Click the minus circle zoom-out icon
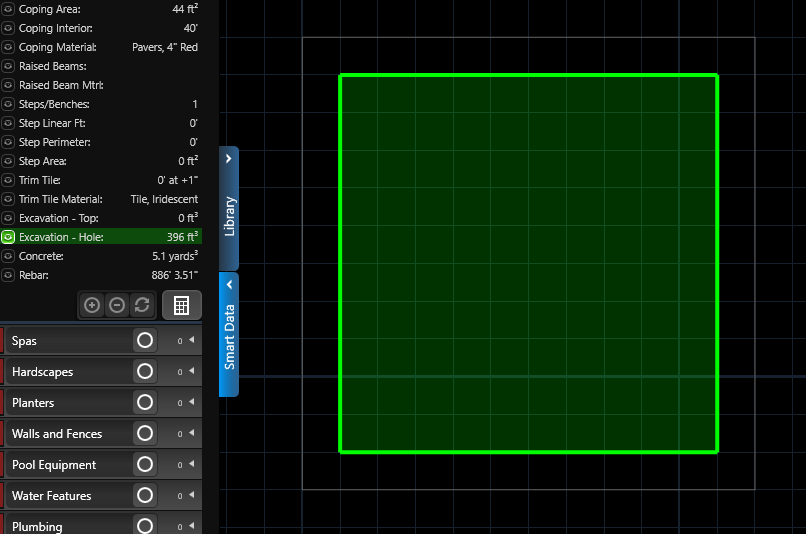This screenshot has width=806, height=534. [x=117, y=305]
